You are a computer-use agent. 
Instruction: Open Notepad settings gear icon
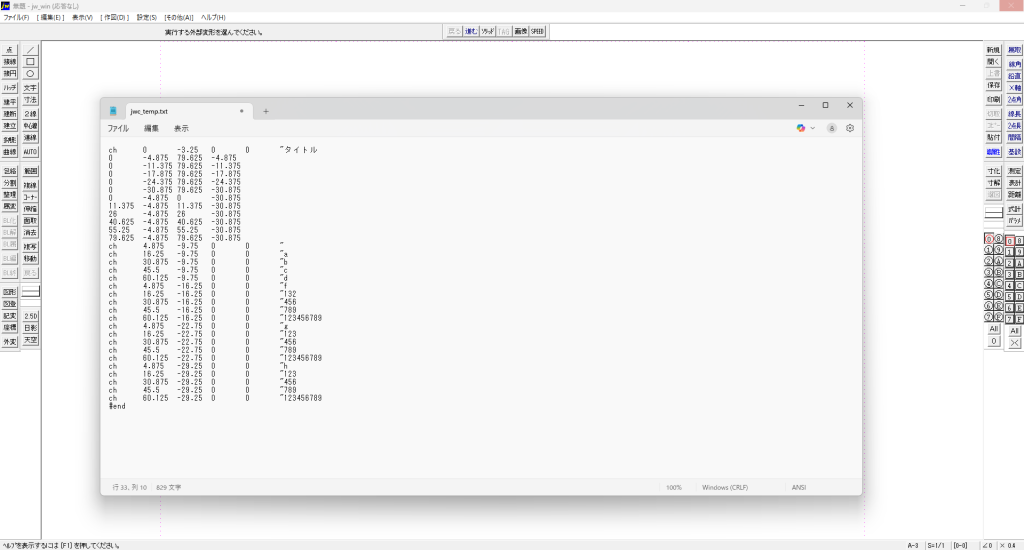click(850, 128)
